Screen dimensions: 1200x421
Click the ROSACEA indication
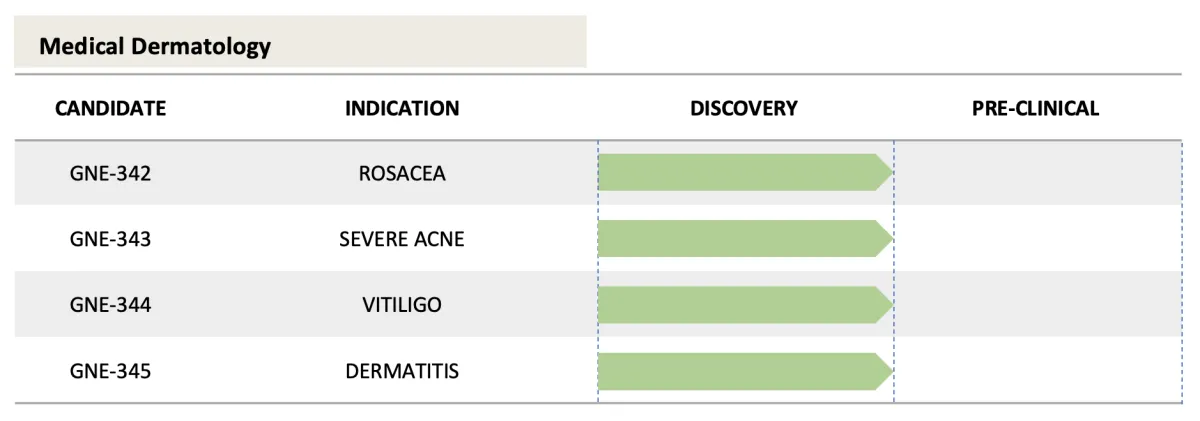[402, 173]
